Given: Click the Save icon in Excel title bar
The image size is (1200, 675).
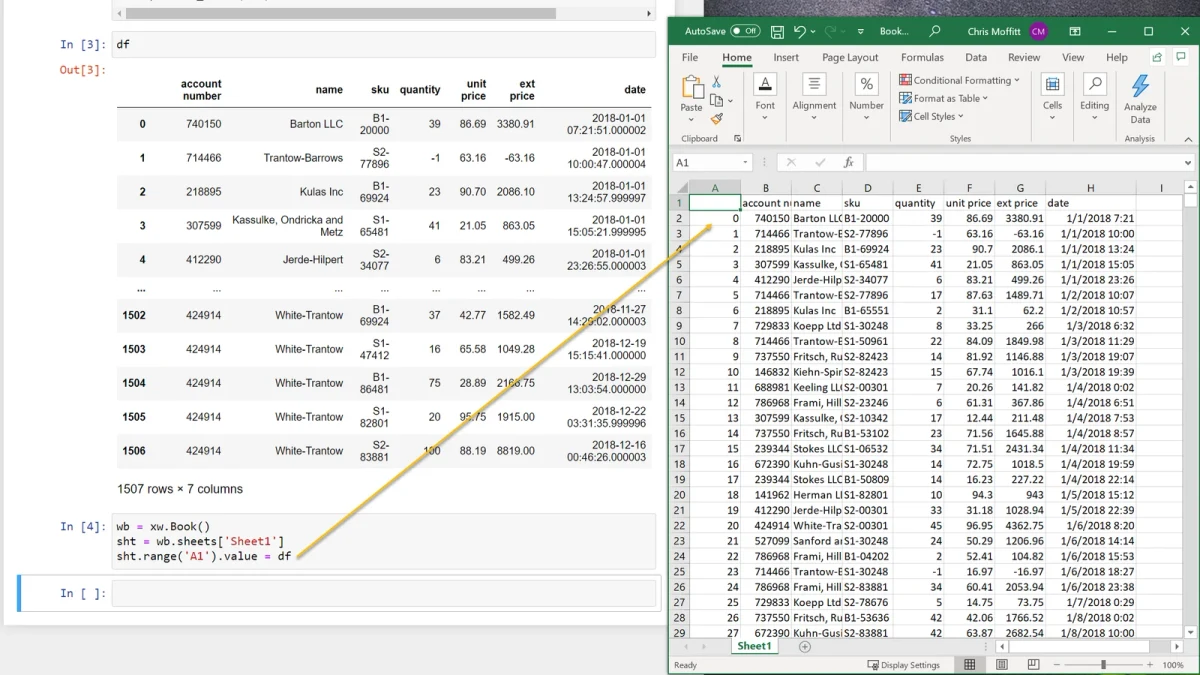Looking at the screenshot, I should pyautogui.click(x=776, y=31).
